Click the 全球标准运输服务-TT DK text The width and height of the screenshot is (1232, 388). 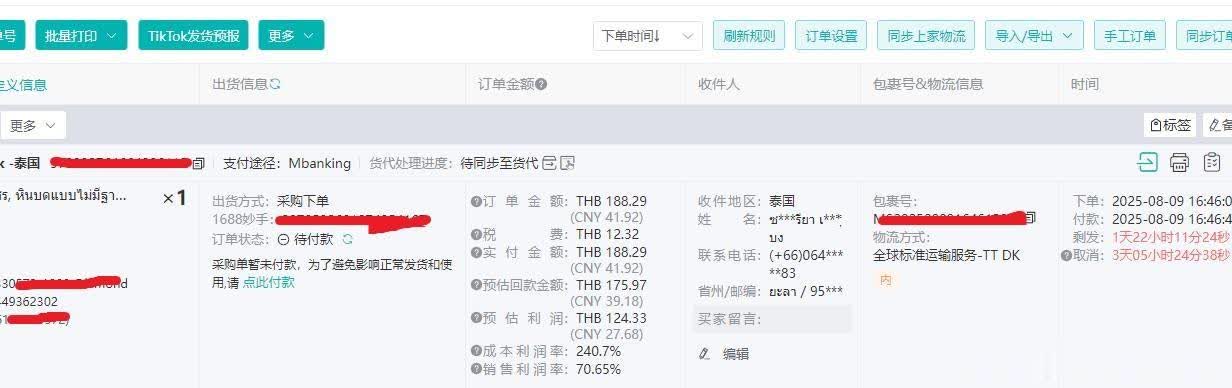click(946, 255)
